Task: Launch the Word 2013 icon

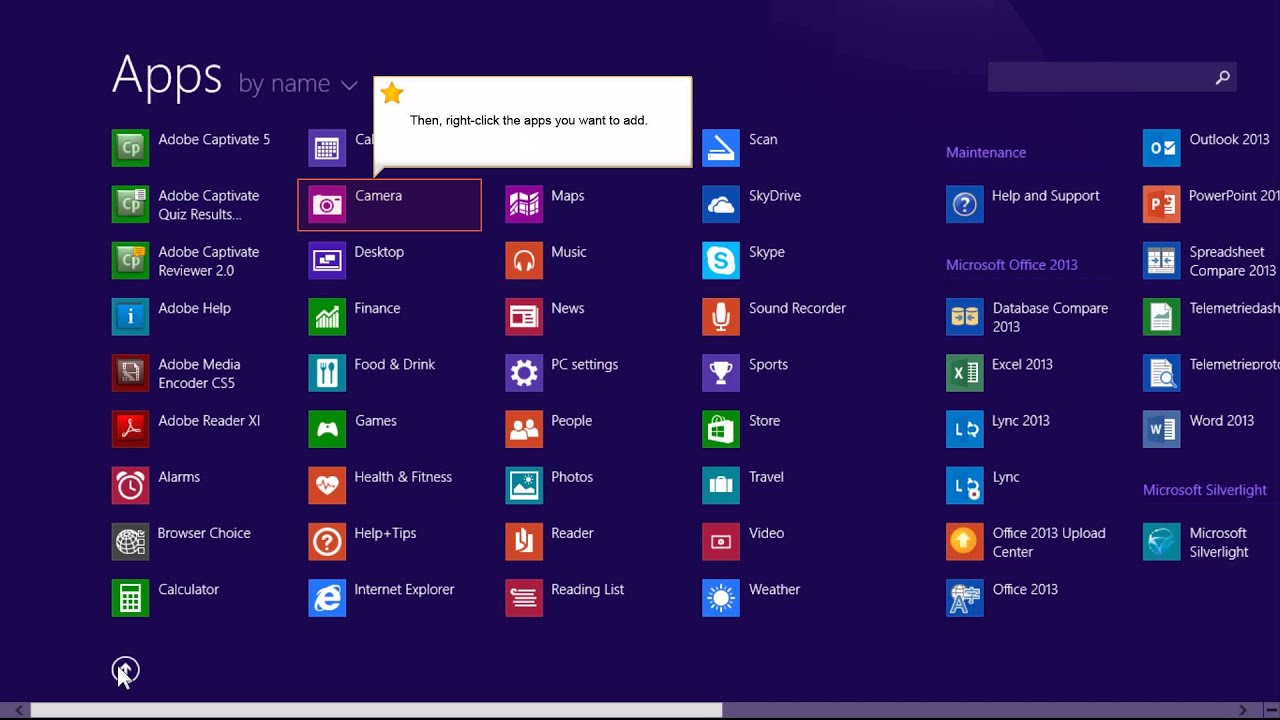Action: (x=1162, y=429)
